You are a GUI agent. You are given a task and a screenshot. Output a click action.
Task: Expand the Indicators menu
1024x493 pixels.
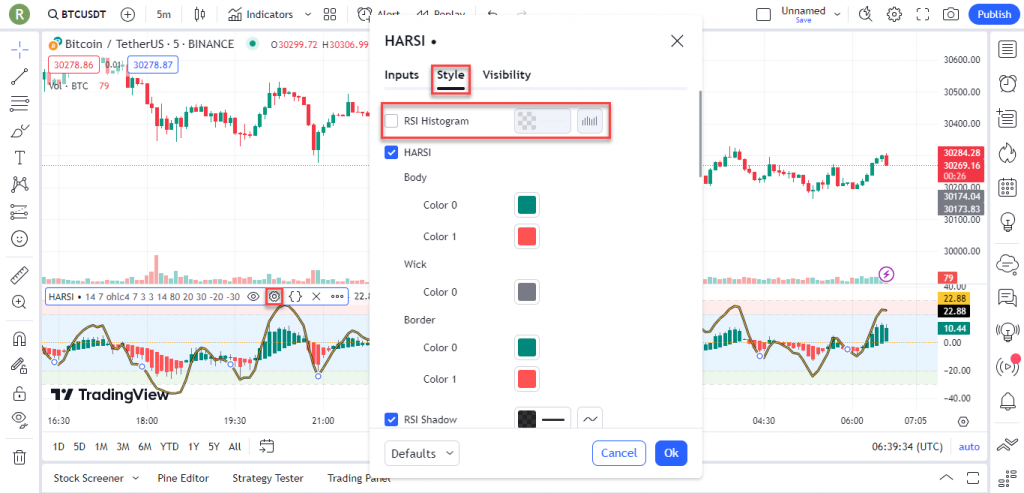(260, 15)
